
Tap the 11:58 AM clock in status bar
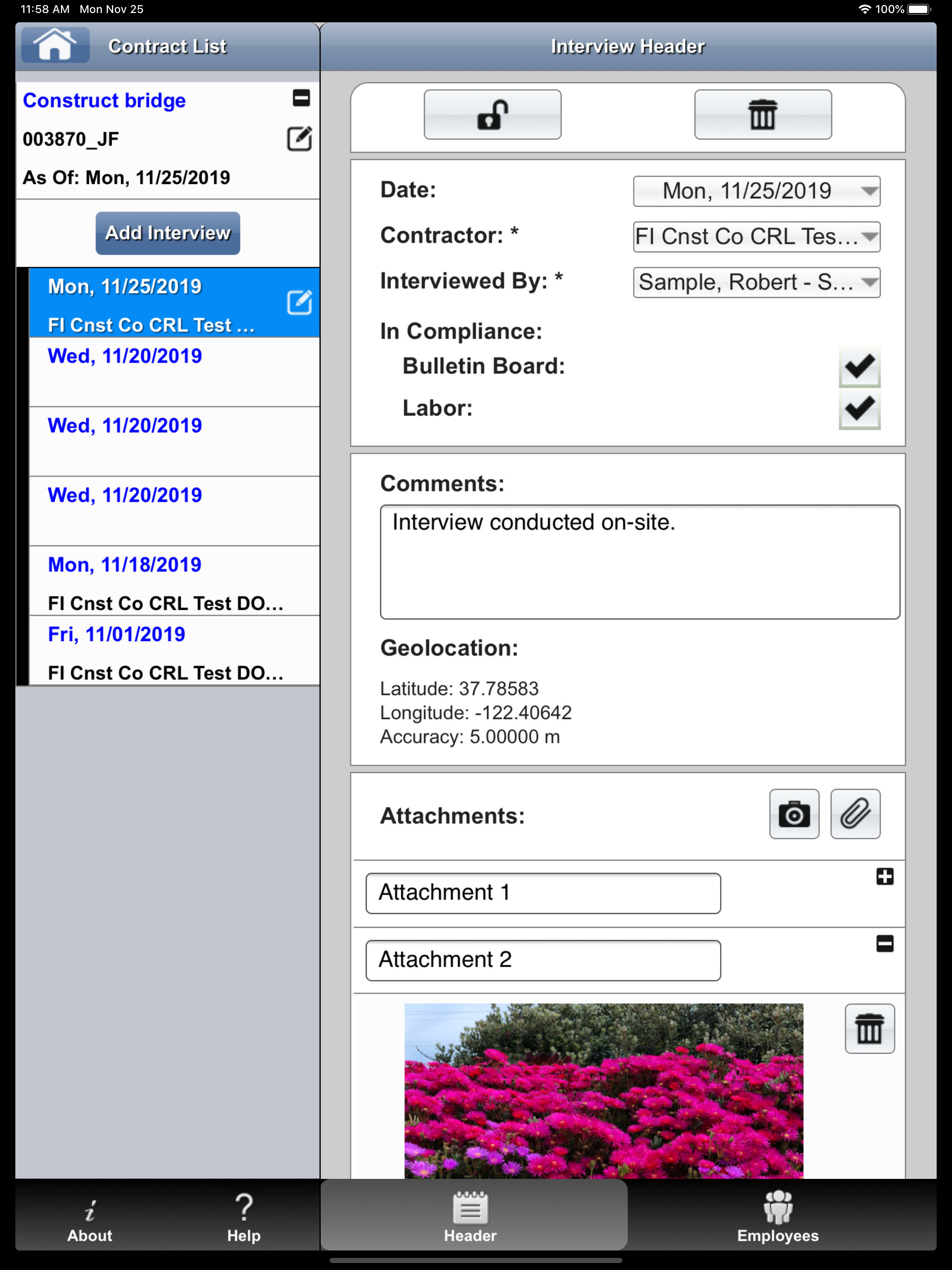45,9
